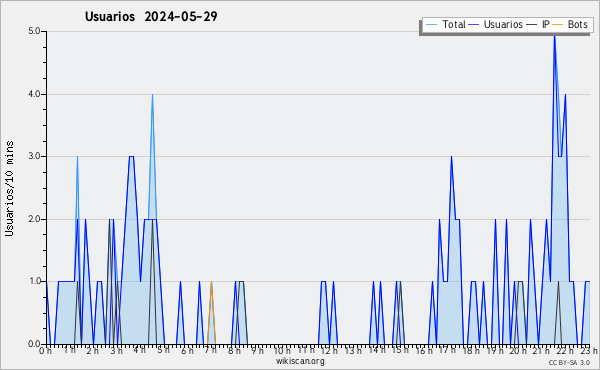600x370 pixels.
Task: Click the '2 h' x-axis label
Action: tap(93, 351)
